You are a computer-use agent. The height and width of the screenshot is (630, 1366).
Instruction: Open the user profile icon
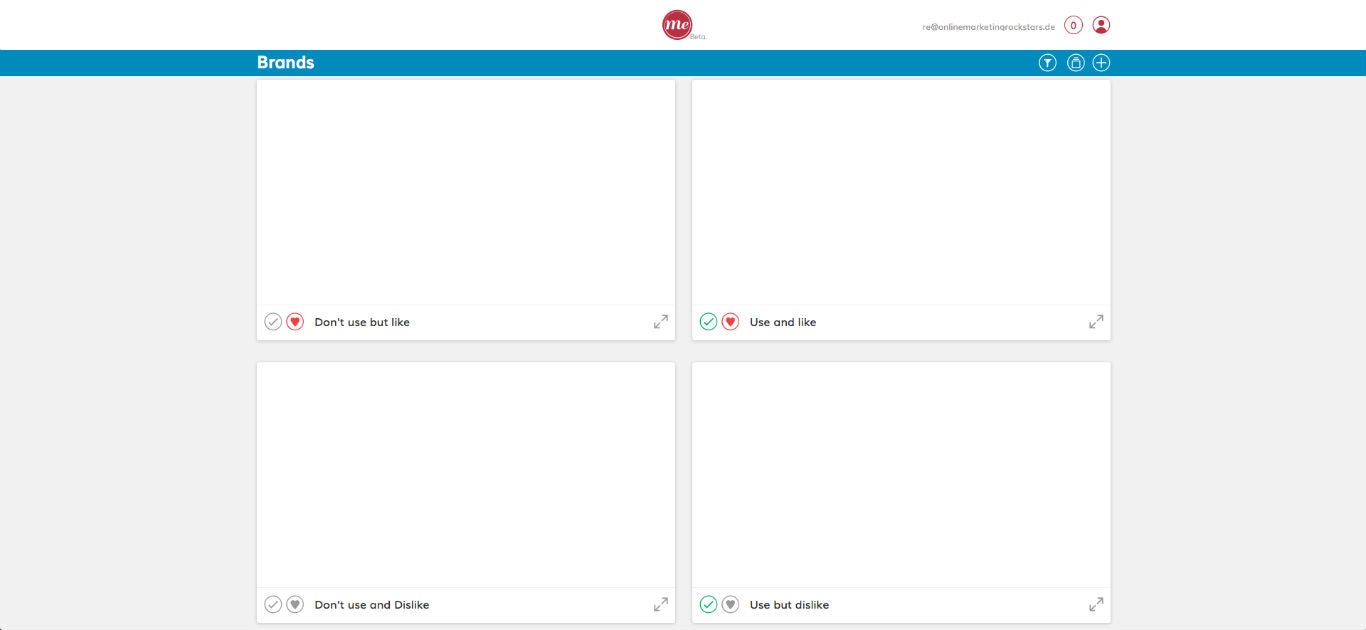tap(1101, 25)
